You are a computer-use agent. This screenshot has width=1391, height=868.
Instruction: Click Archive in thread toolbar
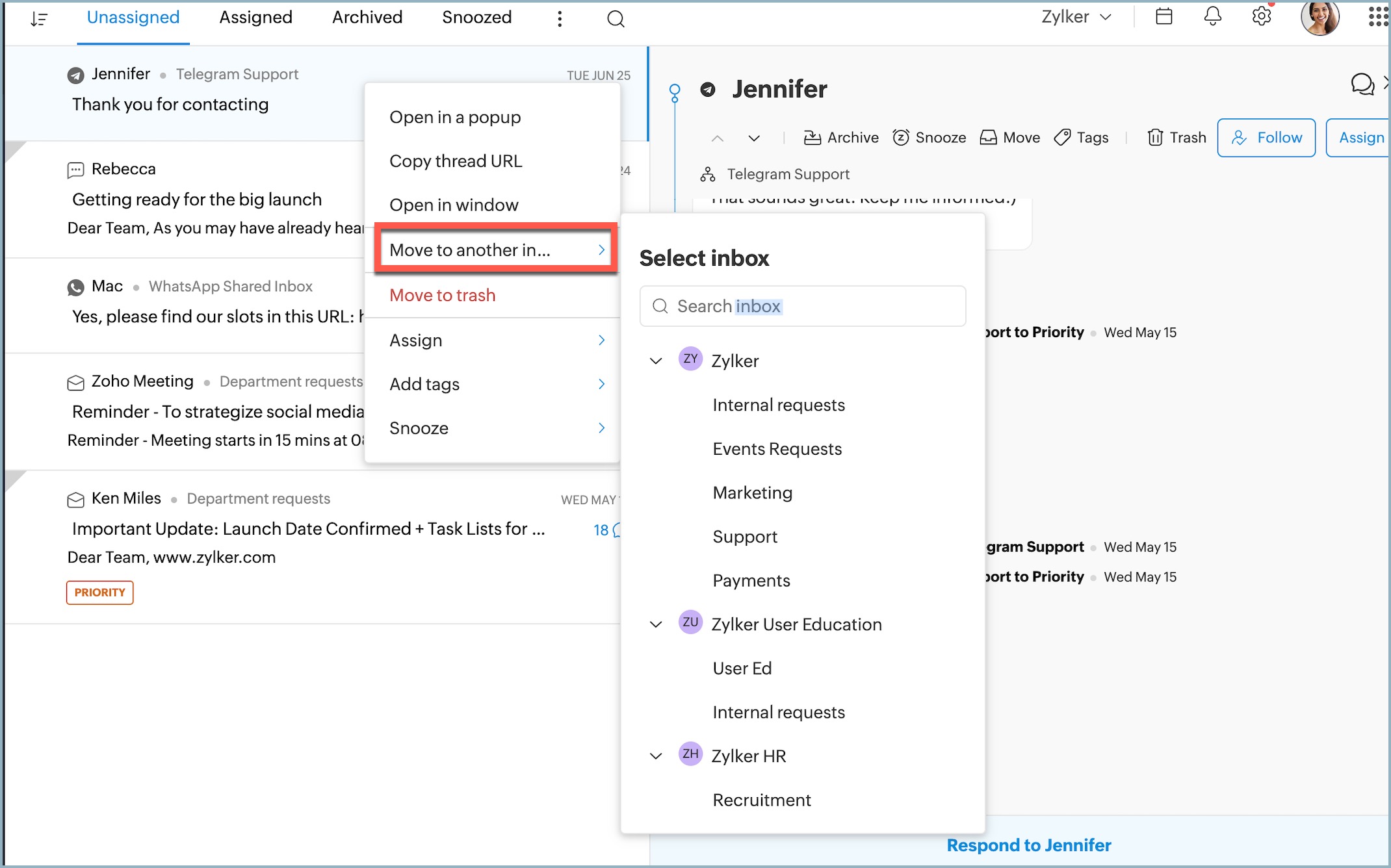pyautogui.click(x=841, y=138)
